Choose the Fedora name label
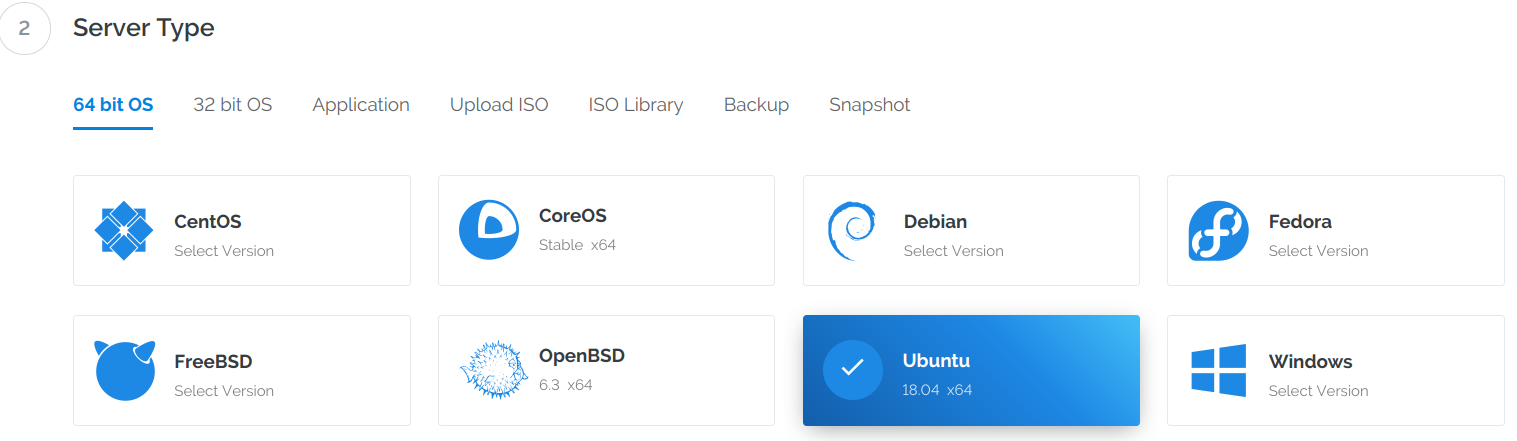The image size is (1517, 441). tap(1300, 222)
